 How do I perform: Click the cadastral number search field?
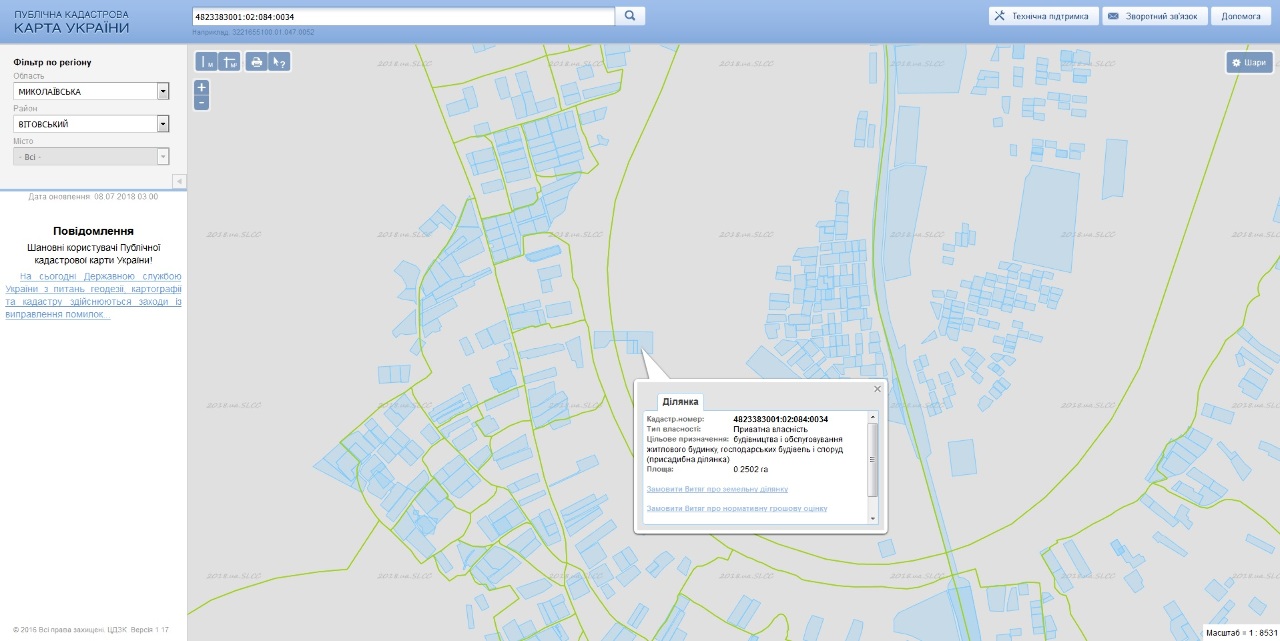402,17
